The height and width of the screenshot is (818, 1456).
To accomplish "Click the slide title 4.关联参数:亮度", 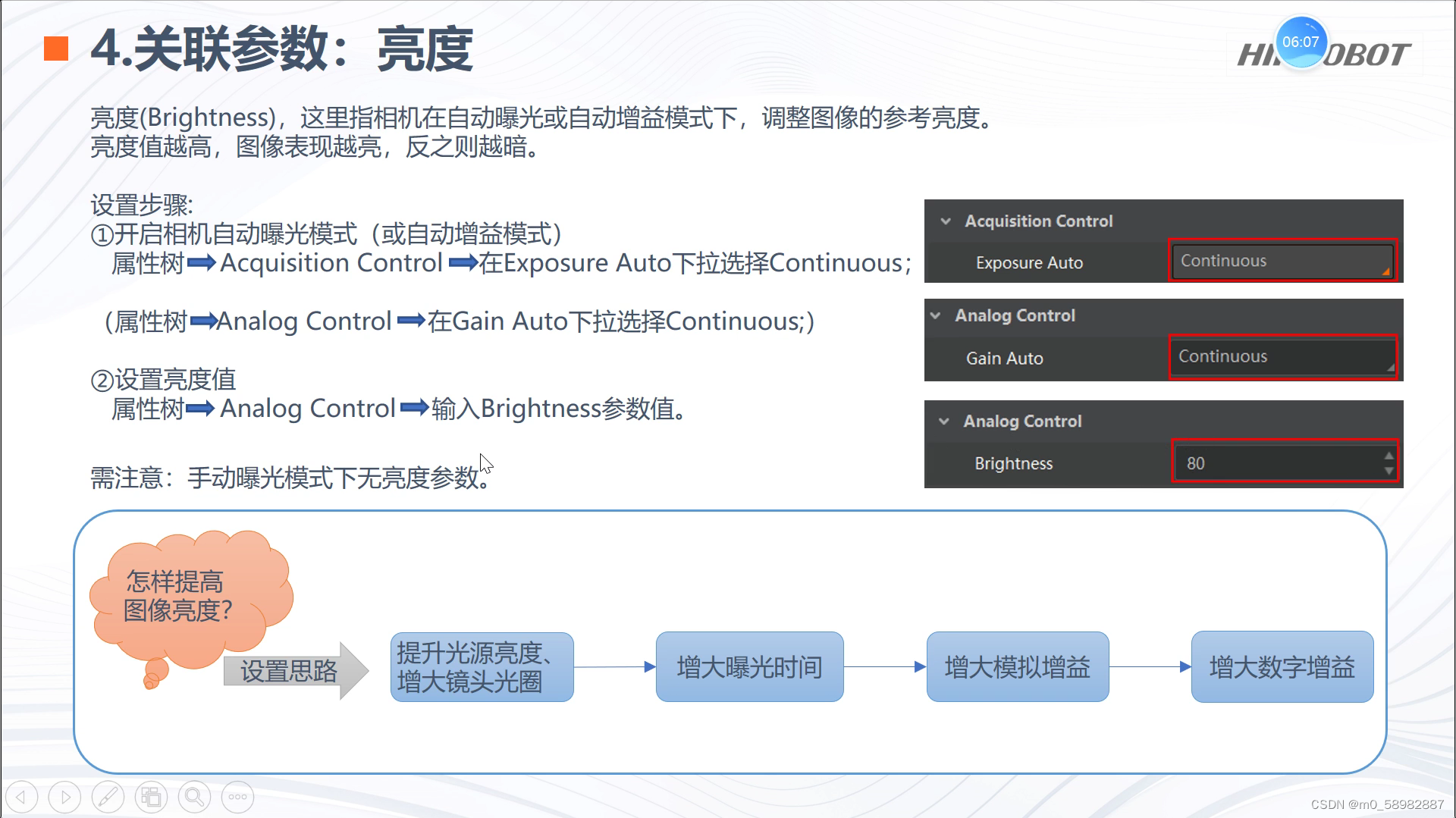I will (282, 49).
